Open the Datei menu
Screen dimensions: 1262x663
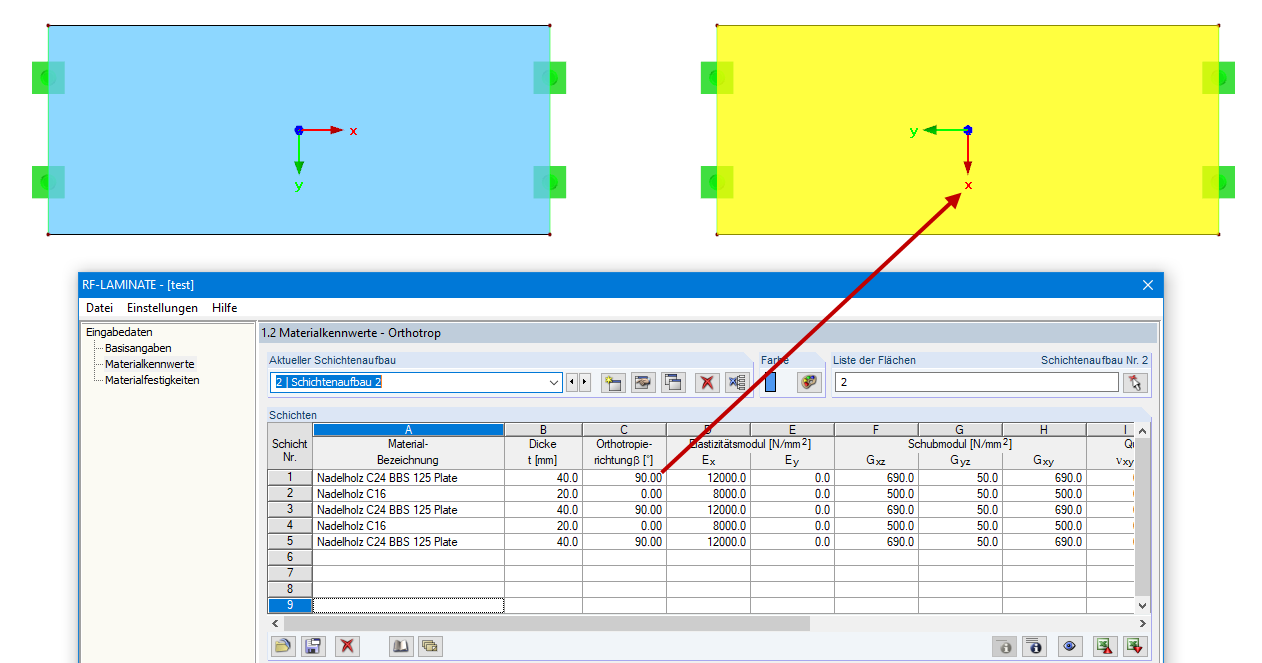[x=98, y=308]
